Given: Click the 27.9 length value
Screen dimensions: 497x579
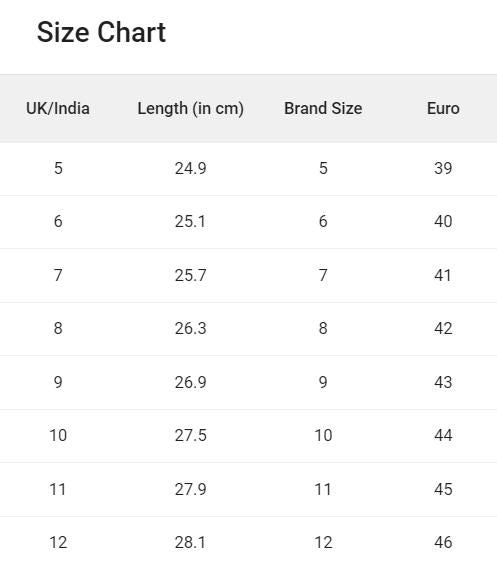Looking at the screenshot, I should pos(191,489).
